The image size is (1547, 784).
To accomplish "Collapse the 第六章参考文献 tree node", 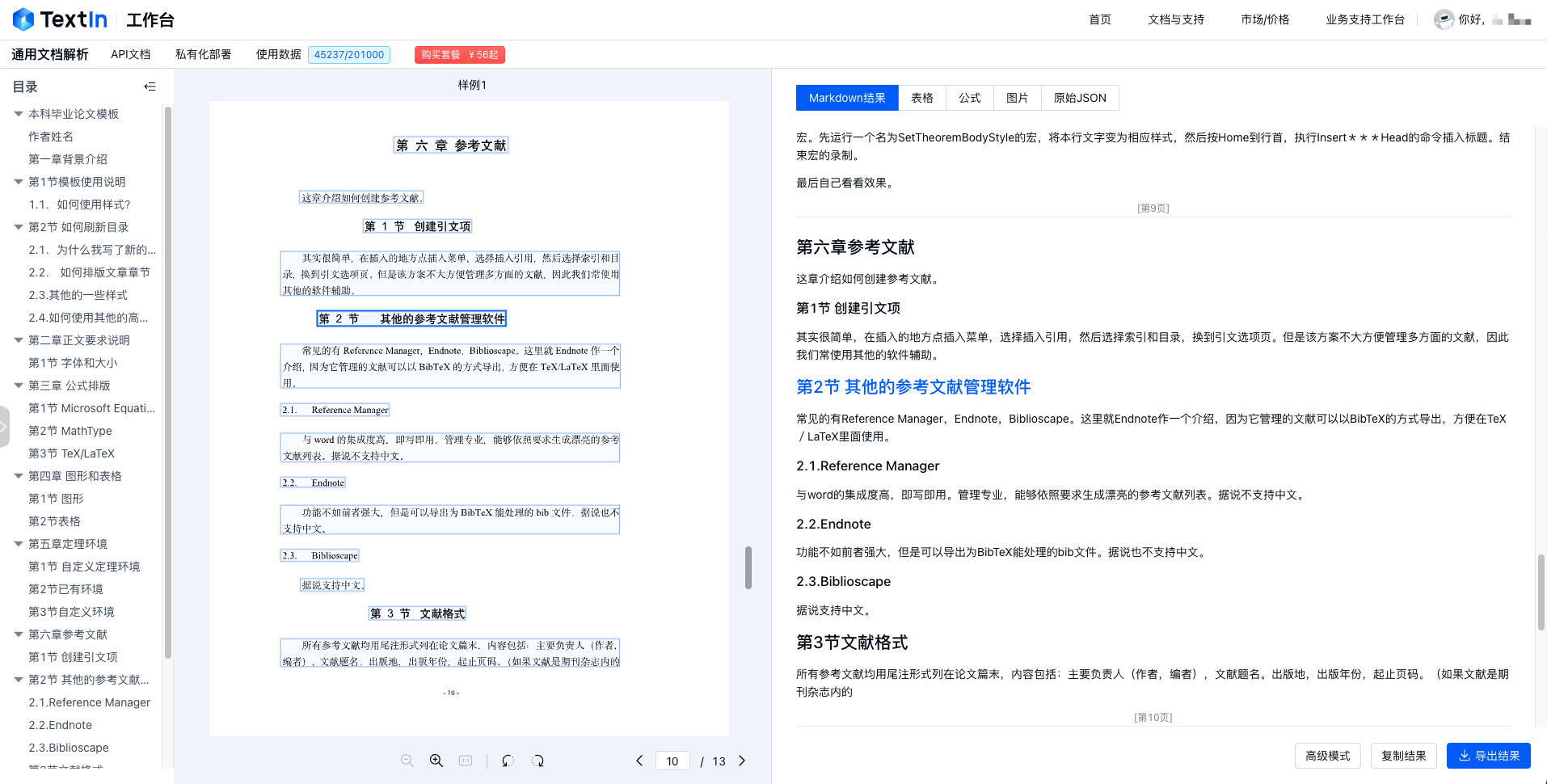I will (x=19, y=634).
